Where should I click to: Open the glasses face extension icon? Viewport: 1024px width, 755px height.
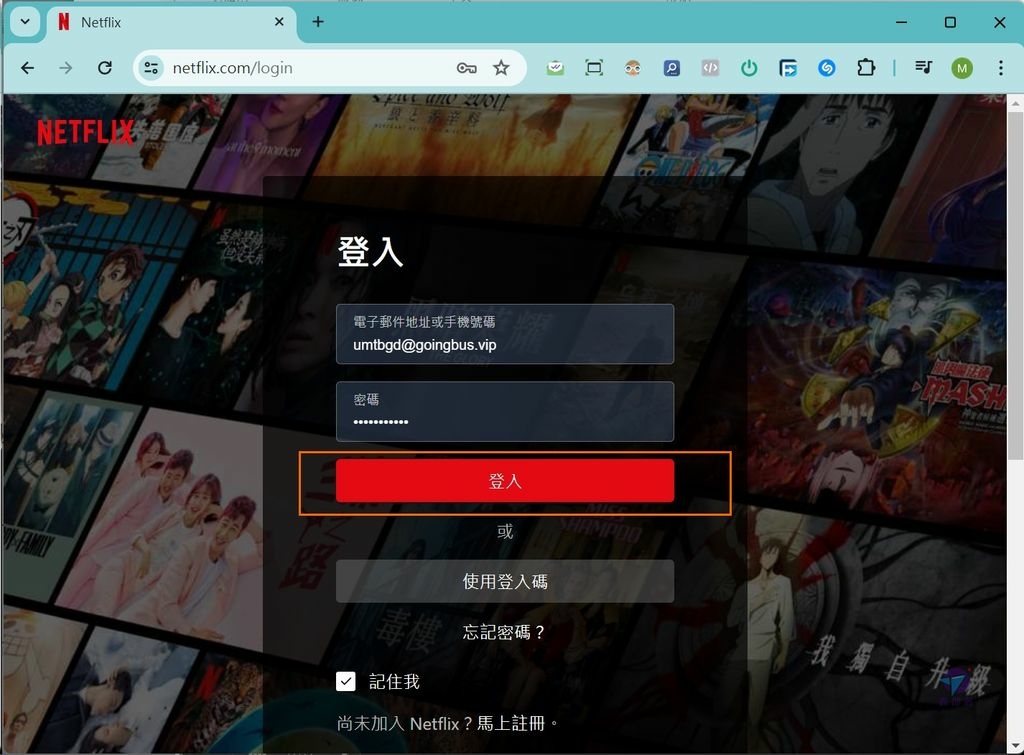[x=632, y=68]
